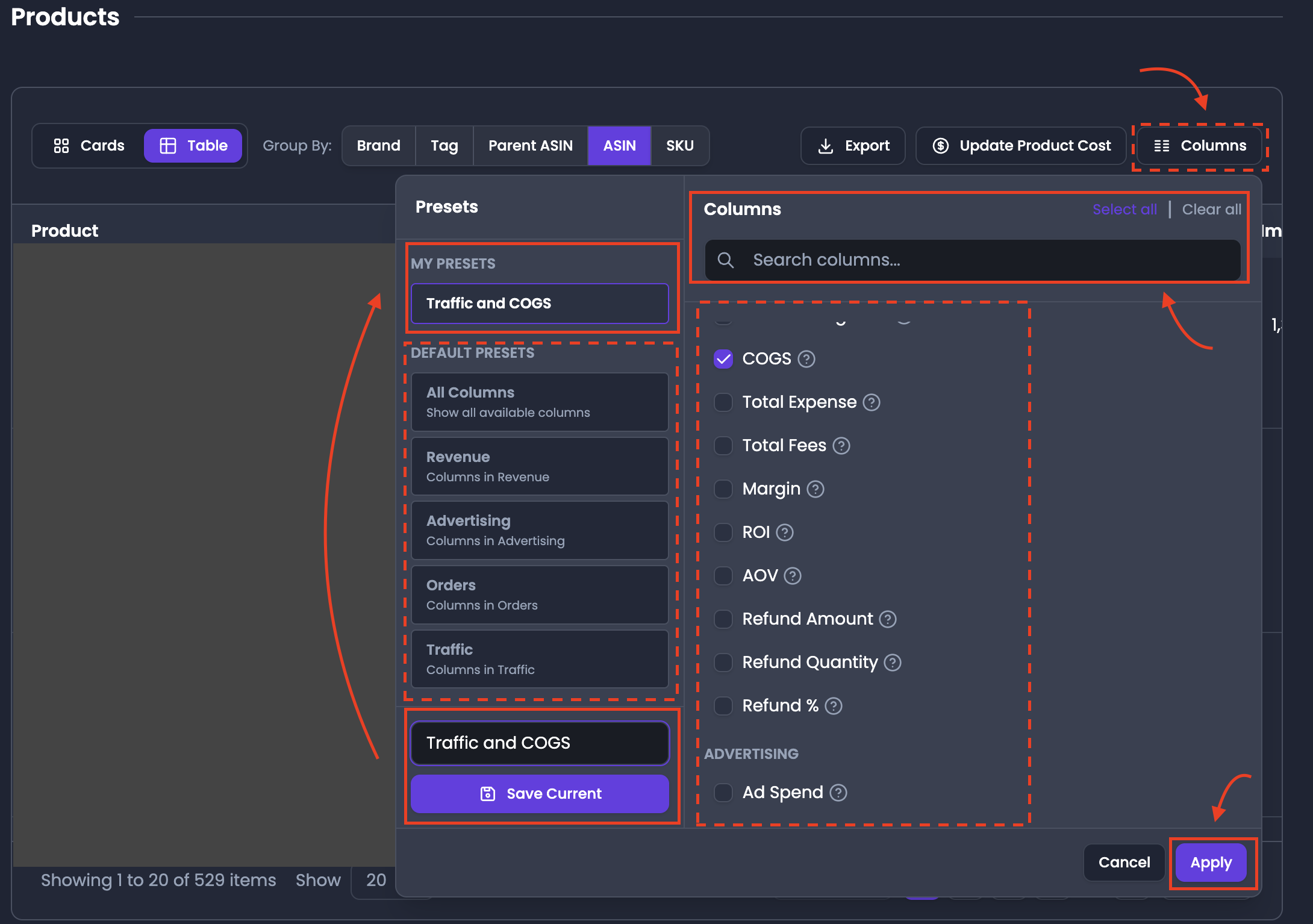The image size is (1313, 924).
Task: Open Update Product Cost
Action: click(1021, 146)
